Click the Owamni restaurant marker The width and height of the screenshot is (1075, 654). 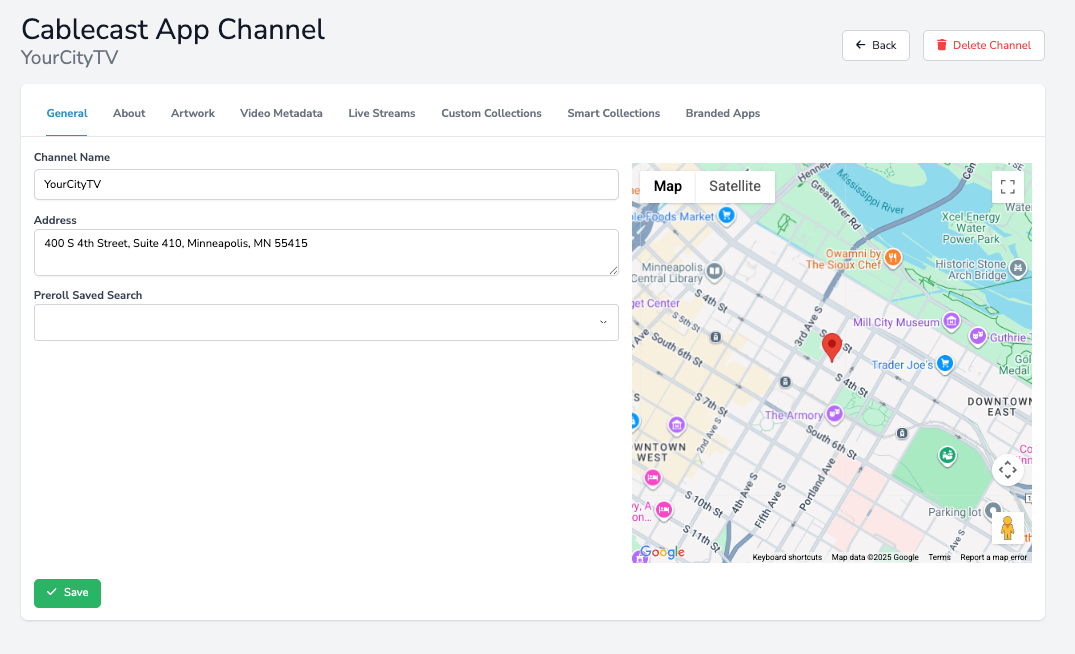pyautogui.click(x=891, y=257)
